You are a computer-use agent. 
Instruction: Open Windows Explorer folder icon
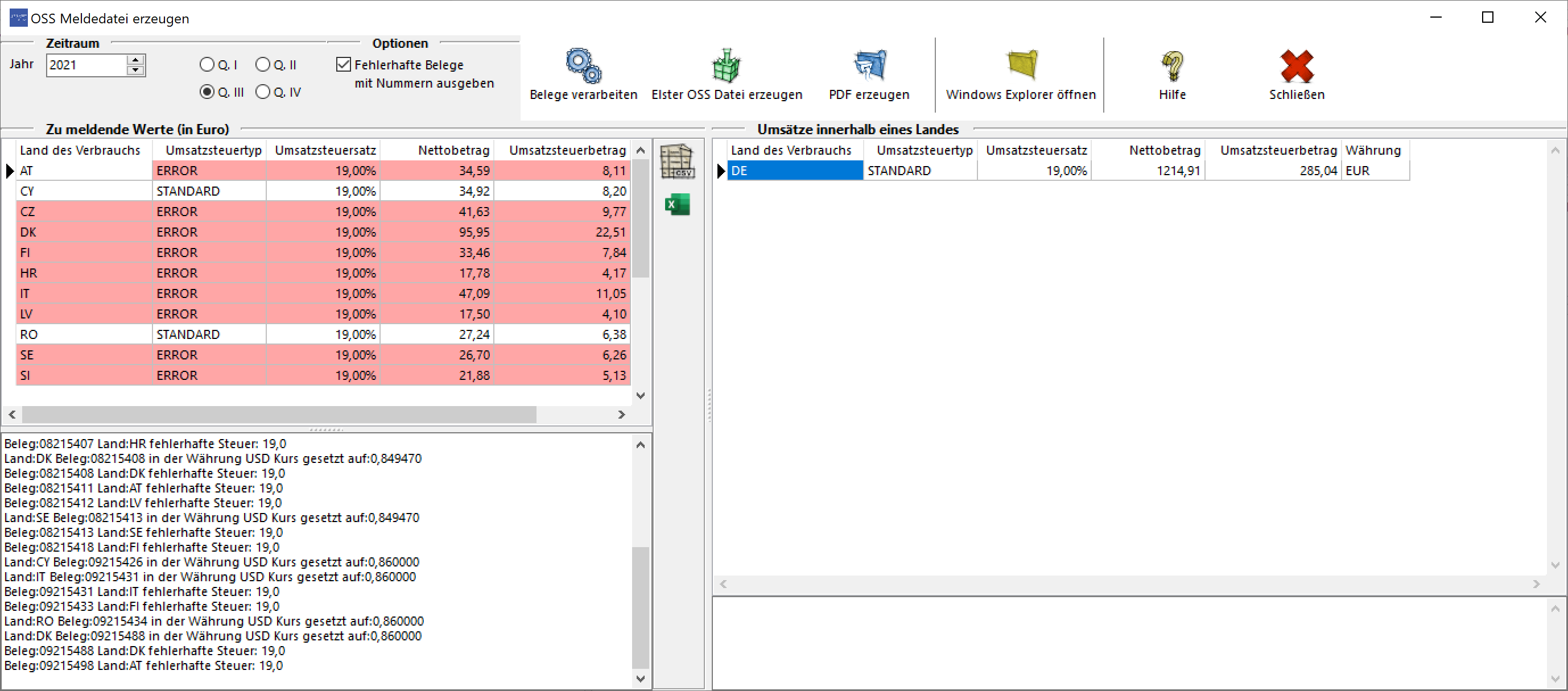click(x=1021, y=64)
